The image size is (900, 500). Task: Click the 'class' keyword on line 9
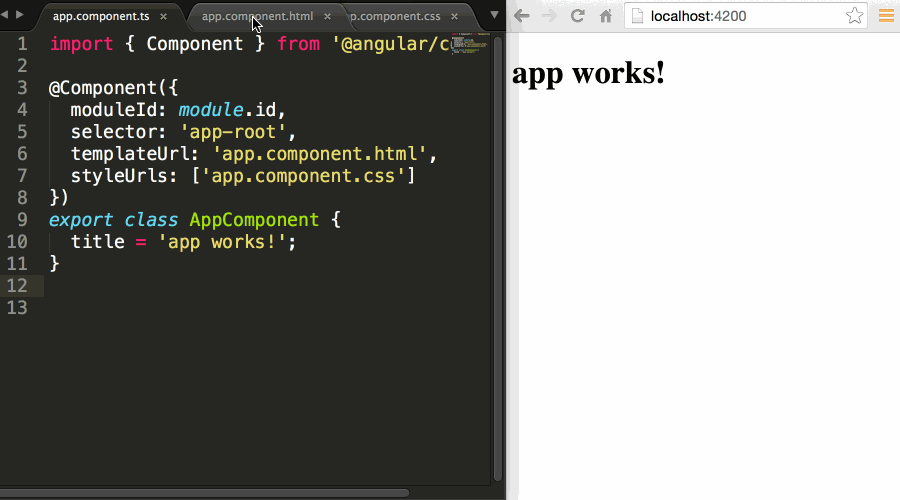tap(152, 220)
